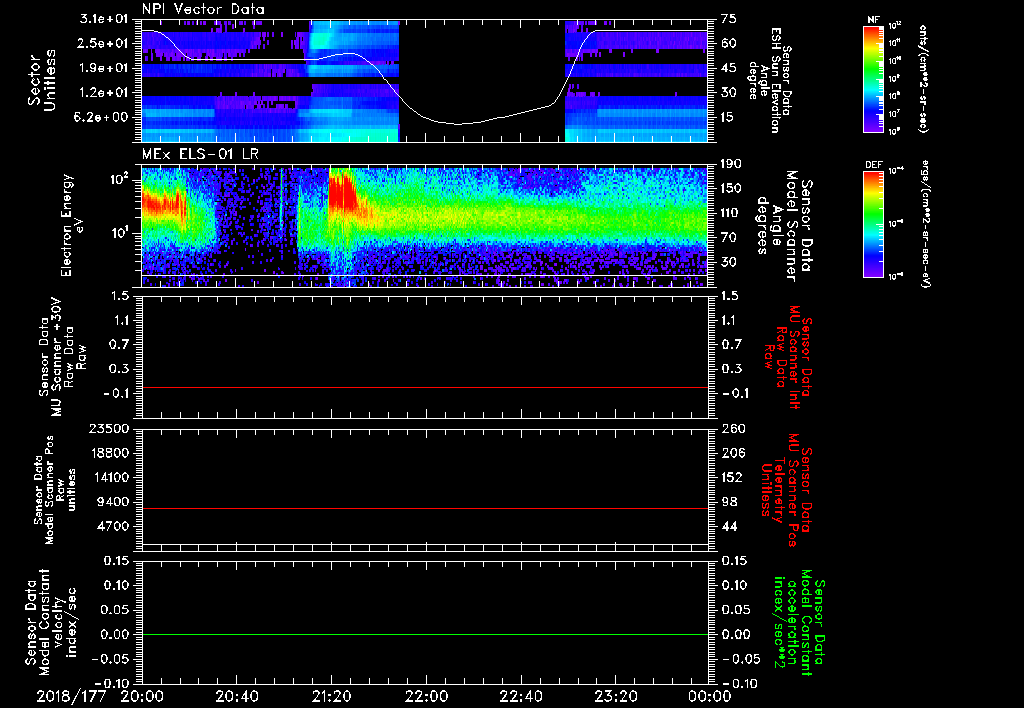Click the 'ESH Sun Elevation Angle' axis title
The image size is (1024, 708).
[770, 80]
